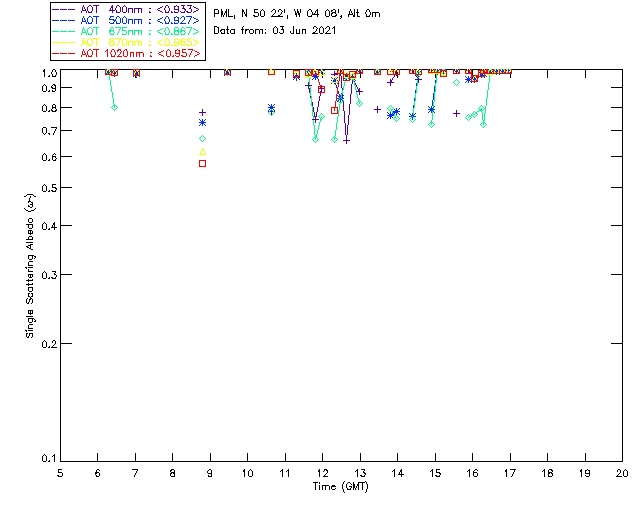640x512 pixels.
Task: Click the AOT 400nm legend entry
Action: point(127,9)
